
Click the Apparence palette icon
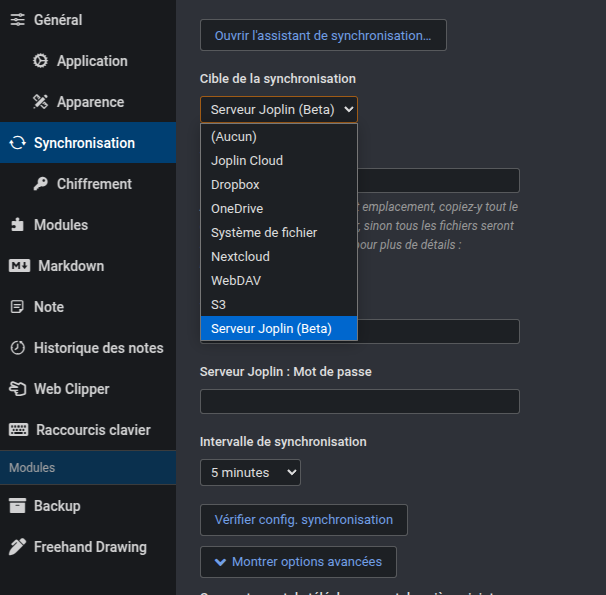click(x=40, y=102)
